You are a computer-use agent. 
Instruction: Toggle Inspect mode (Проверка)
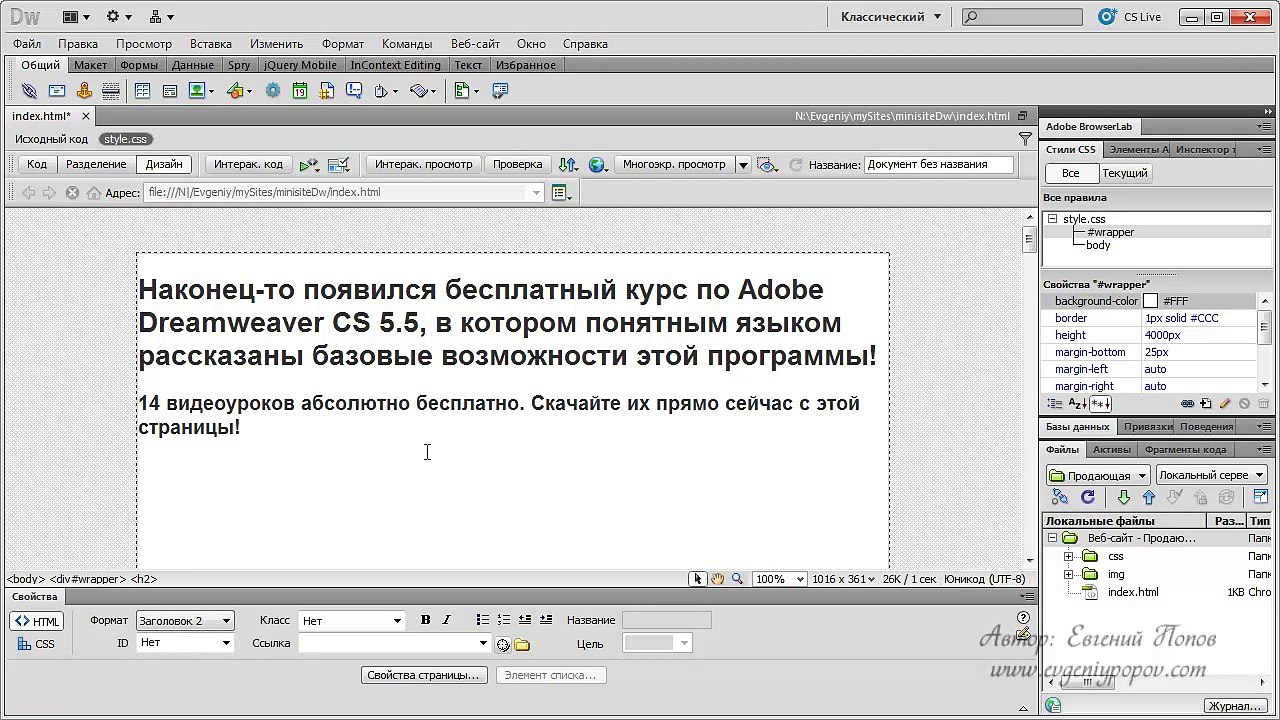[518, 164]
